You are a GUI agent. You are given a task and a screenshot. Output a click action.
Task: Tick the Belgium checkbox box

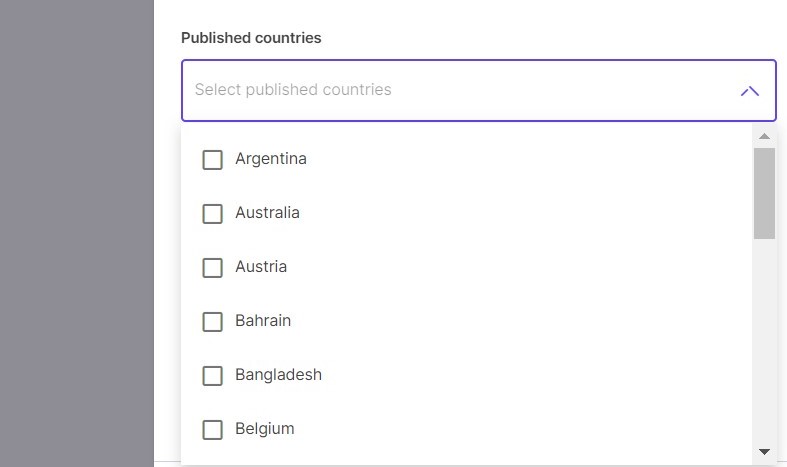click(212, 430)
